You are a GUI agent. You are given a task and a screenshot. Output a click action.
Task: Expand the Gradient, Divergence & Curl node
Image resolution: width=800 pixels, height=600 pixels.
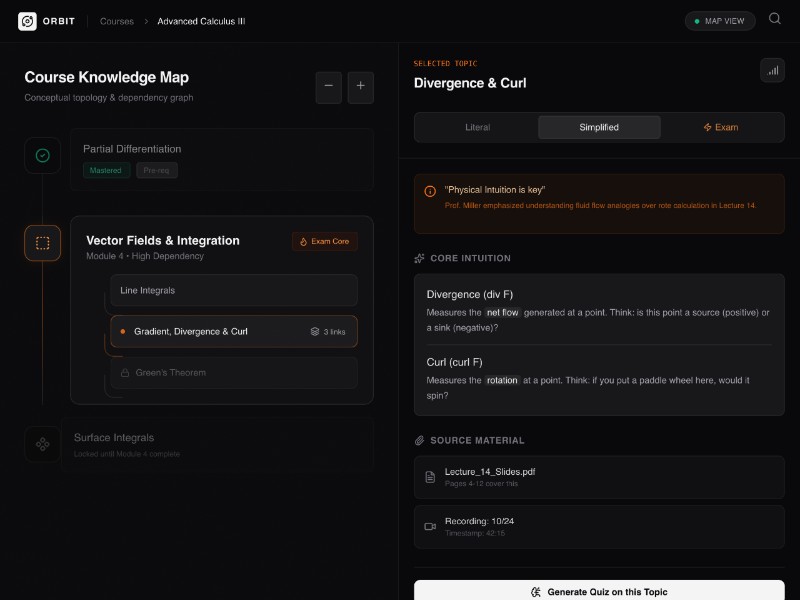(x=234, y=331)
